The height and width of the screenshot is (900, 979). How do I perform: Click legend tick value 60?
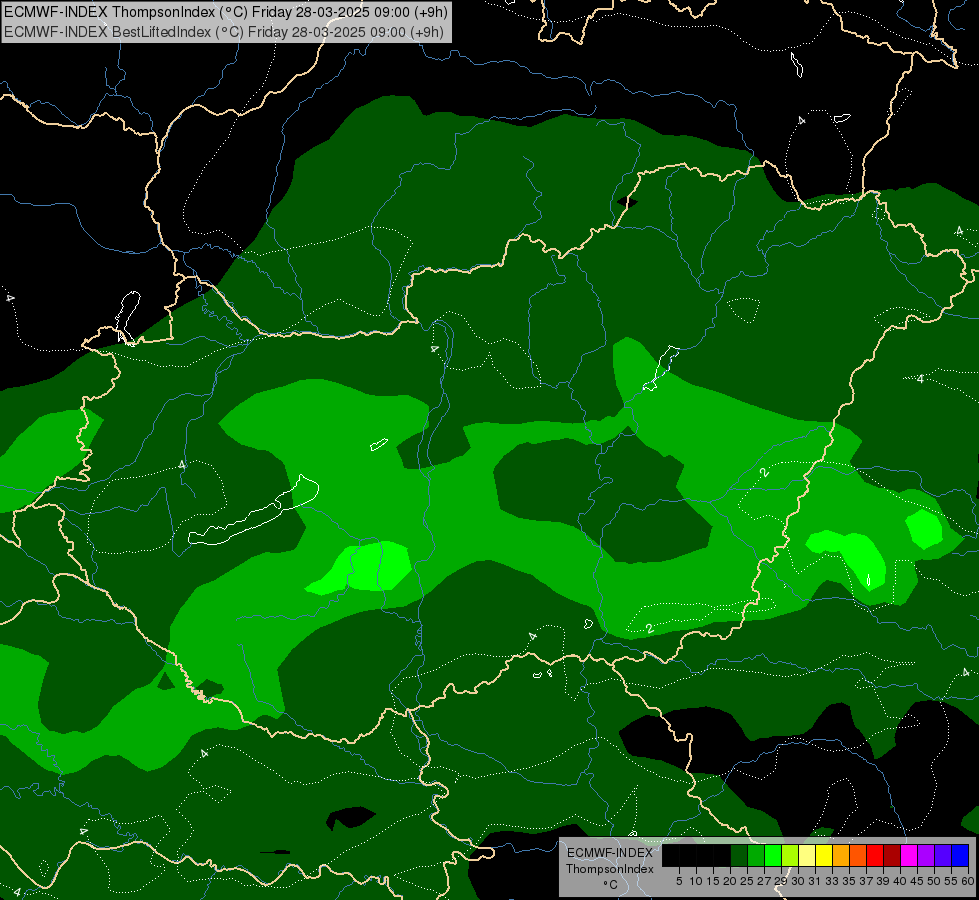coord(968,881)
